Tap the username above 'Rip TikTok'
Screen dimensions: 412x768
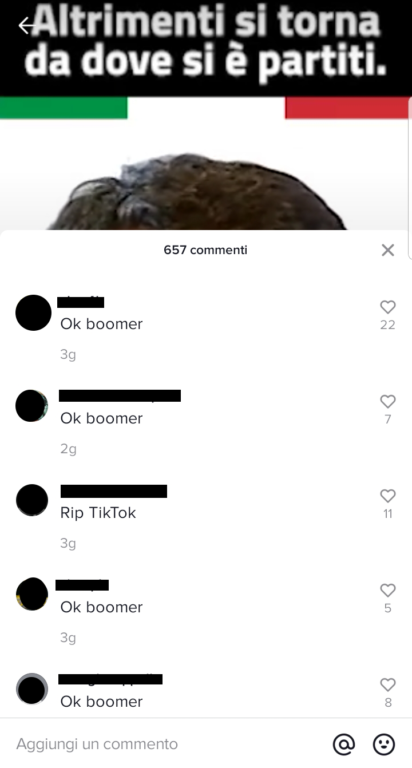click(x=114, y=491)
